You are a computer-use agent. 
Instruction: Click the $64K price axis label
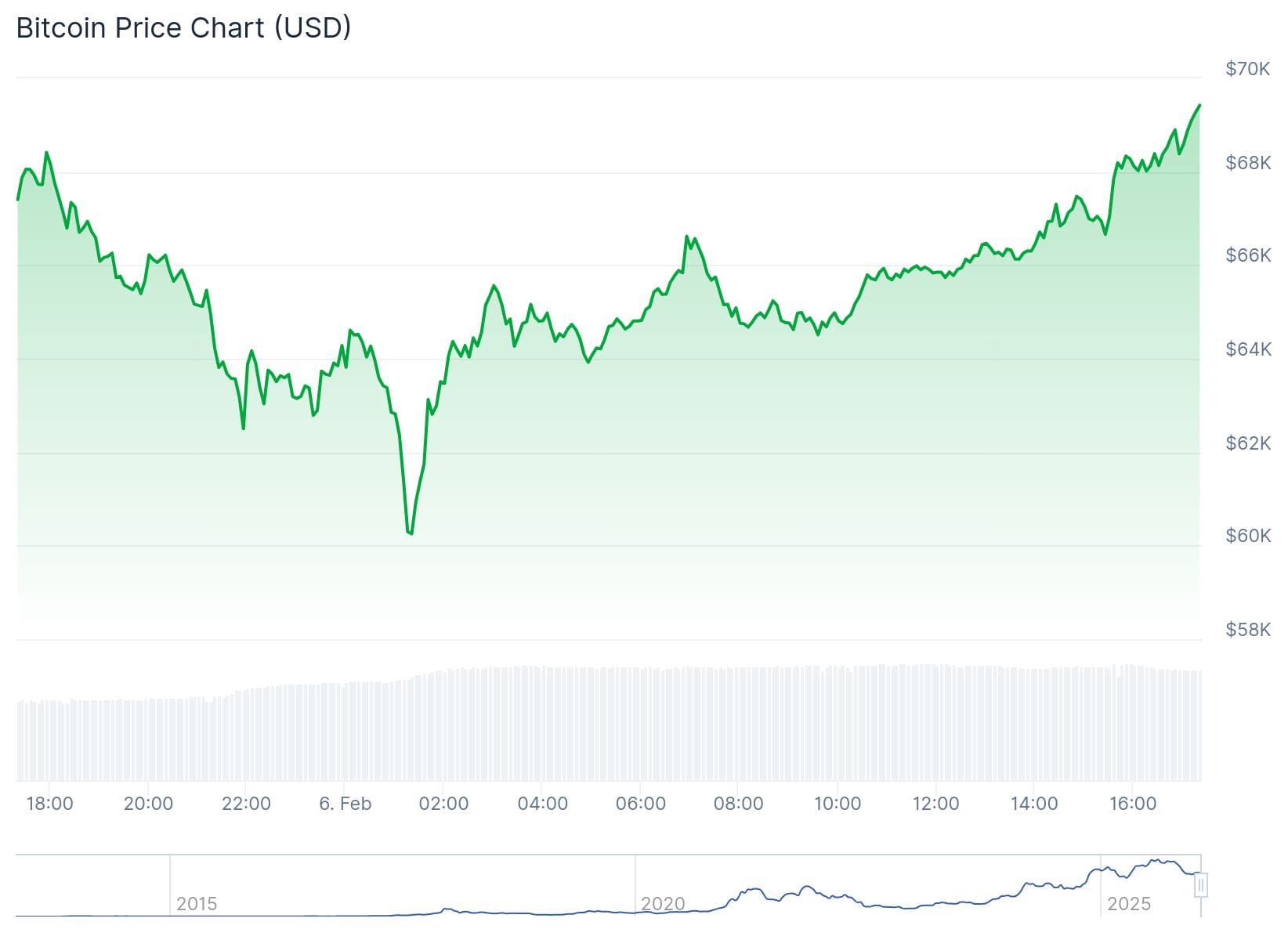[x=1248, y=349]
